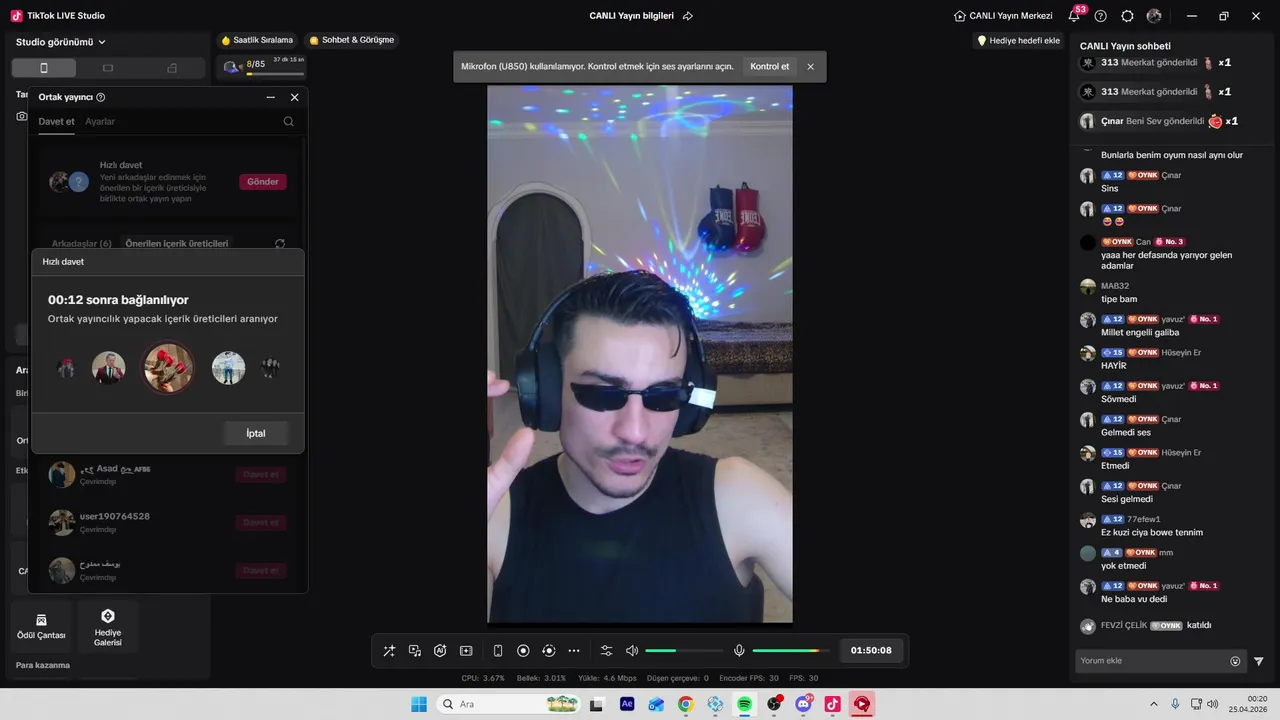Click the phone preview icon in bottom toolbar
The height and width of the screenshot is (720, 1280).
click(498, 651)
